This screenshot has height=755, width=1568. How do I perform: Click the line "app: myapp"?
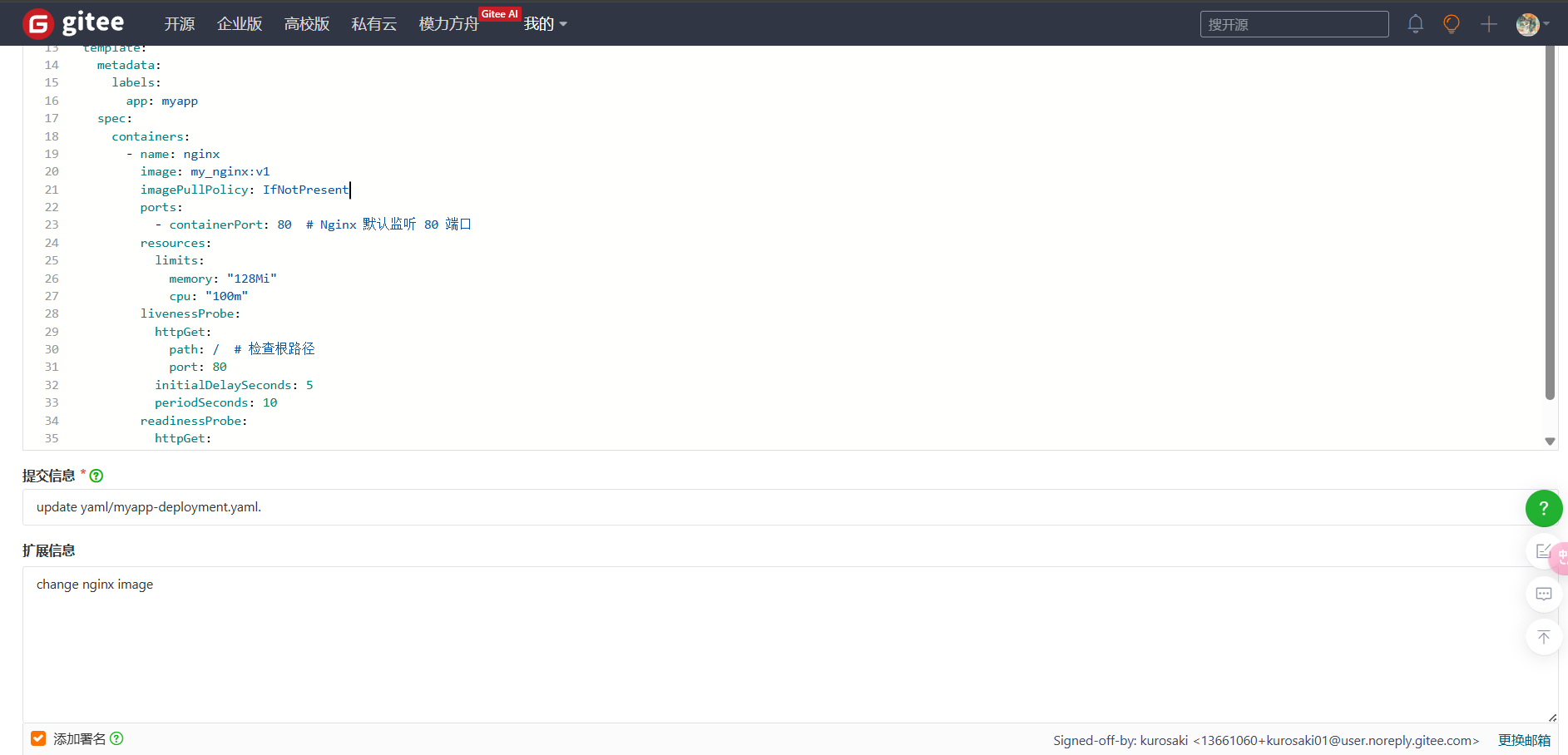pyautogui.click(x=162, y=101)
